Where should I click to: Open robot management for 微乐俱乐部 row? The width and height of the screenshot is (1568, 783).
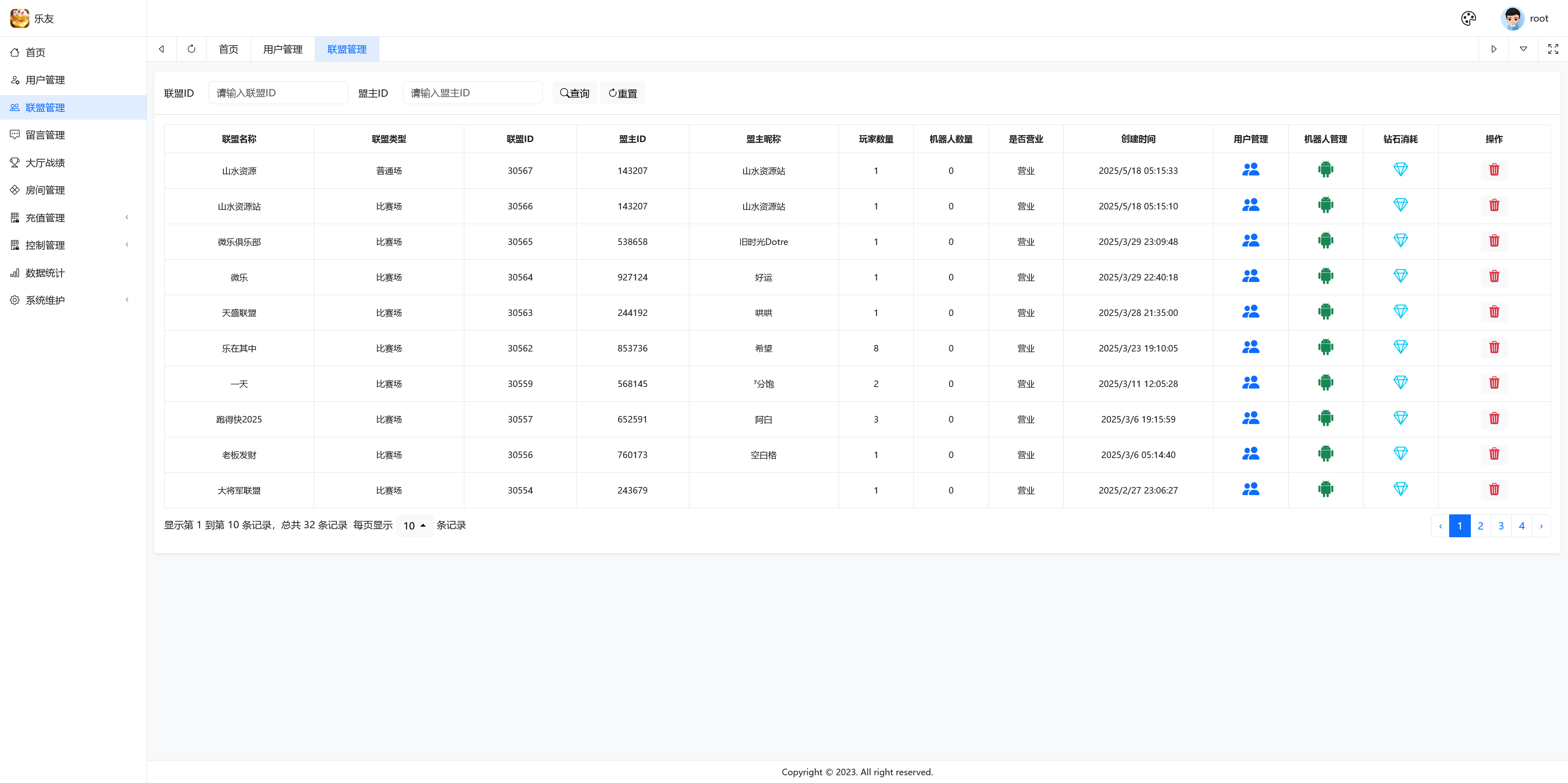point(1325,241)
